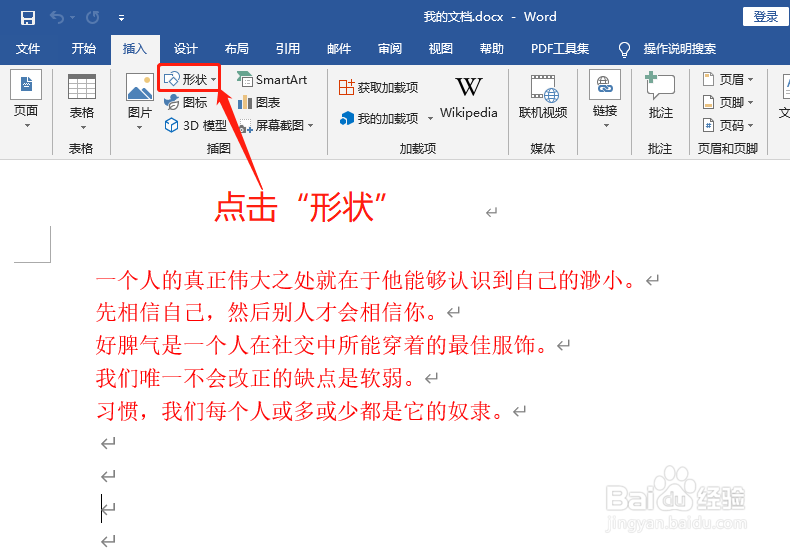The image size is (790, 550).
Task: Expand the 页眉 dropdown arrow
Action: 751,80
